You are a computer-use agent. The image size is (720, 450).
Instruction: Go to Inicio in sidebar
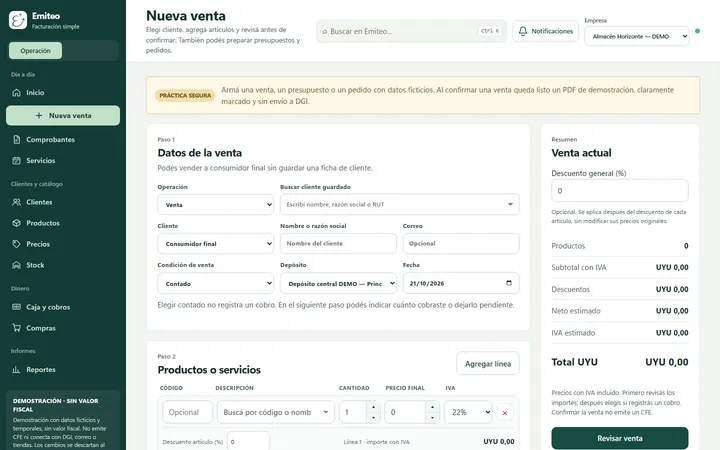coord(63,93)
